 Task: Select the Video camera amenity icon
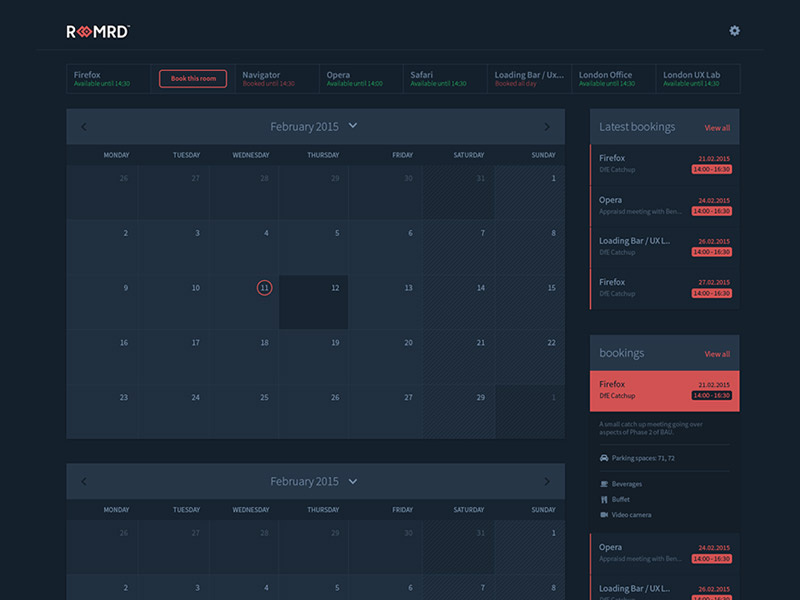(603, 514)
